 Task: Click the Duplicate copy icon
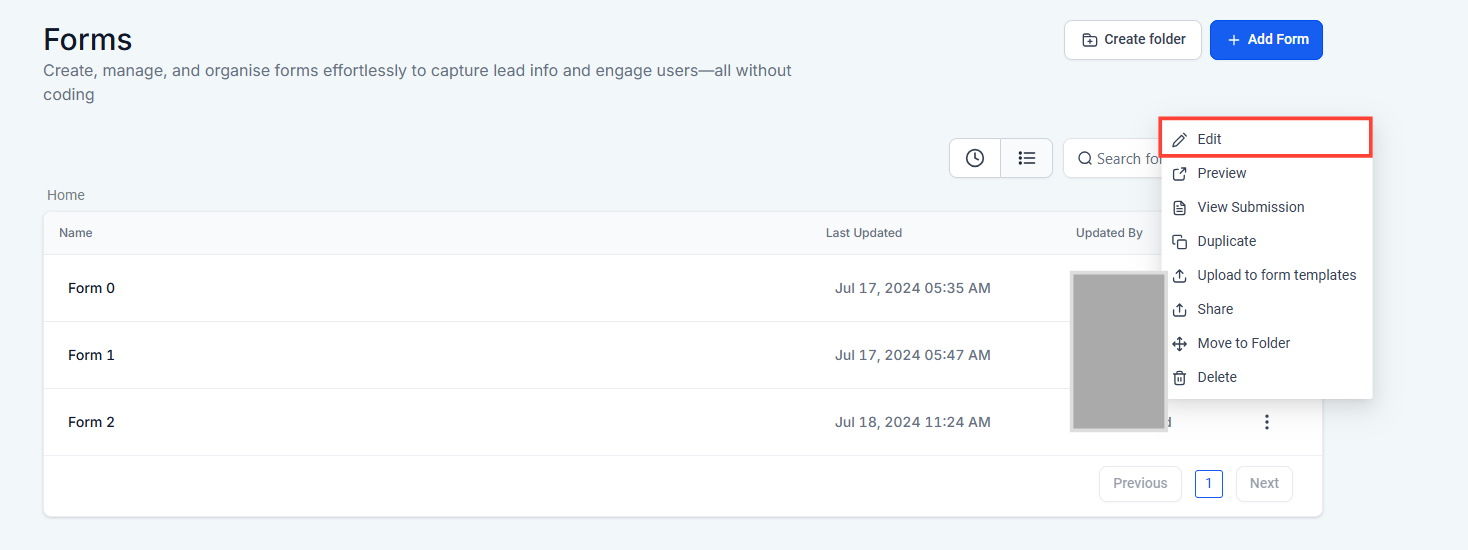[x=1180, y=242]
